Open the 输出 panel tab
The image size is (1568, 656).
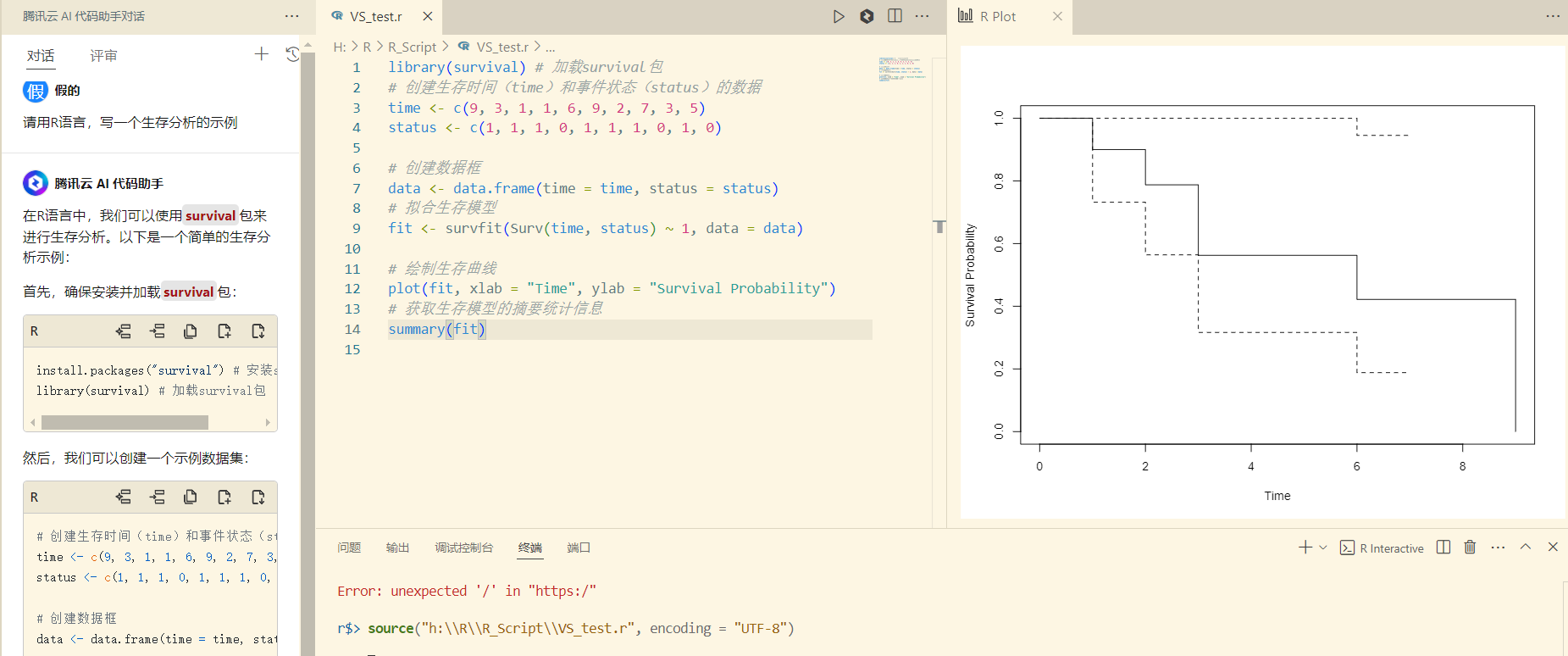tap(397, 548)
